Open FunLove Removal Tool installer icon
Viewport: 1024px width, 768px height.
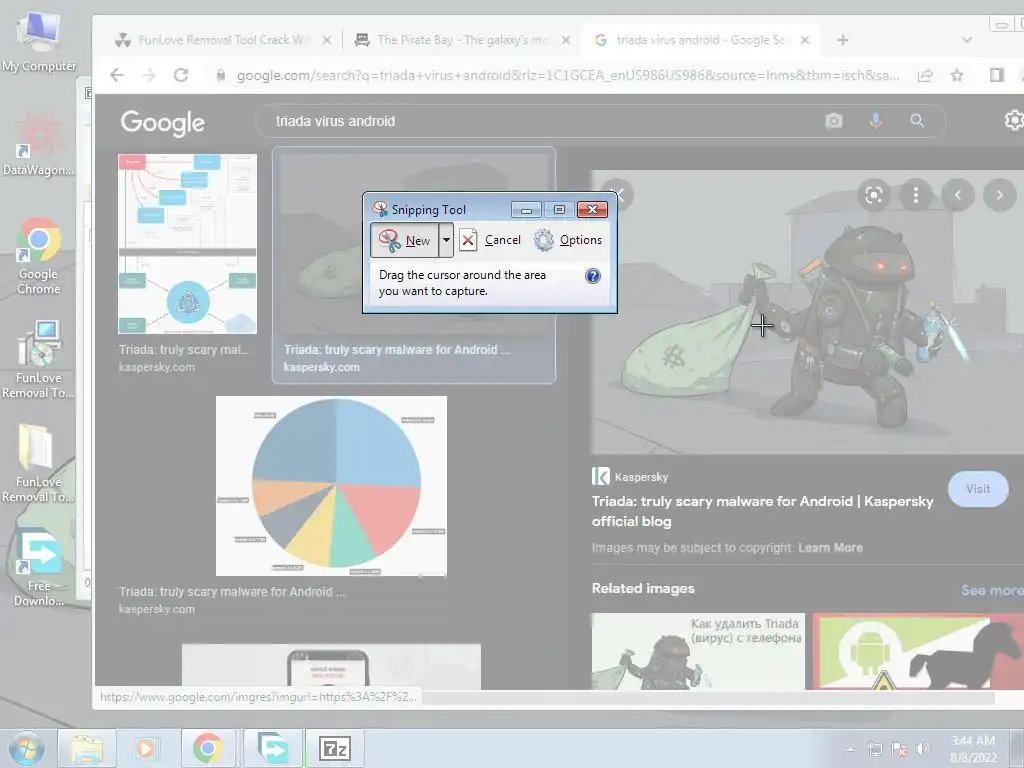[x=39, y=359]
